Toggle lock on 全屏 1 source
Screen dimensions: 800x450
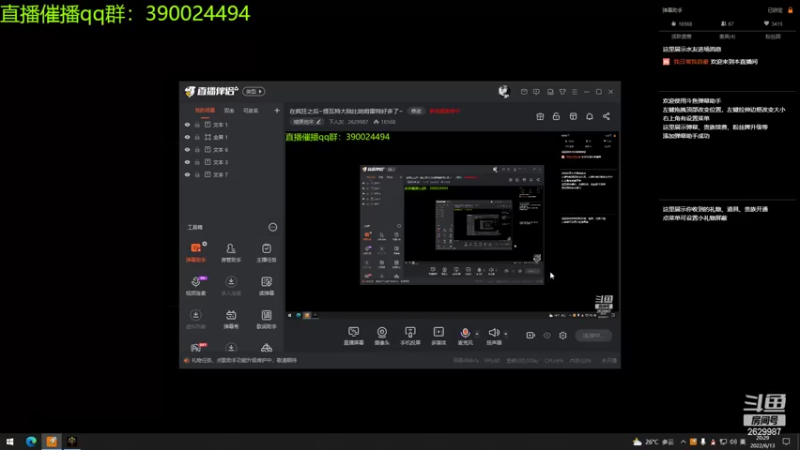pyautogui.click(x=197, y=137)
